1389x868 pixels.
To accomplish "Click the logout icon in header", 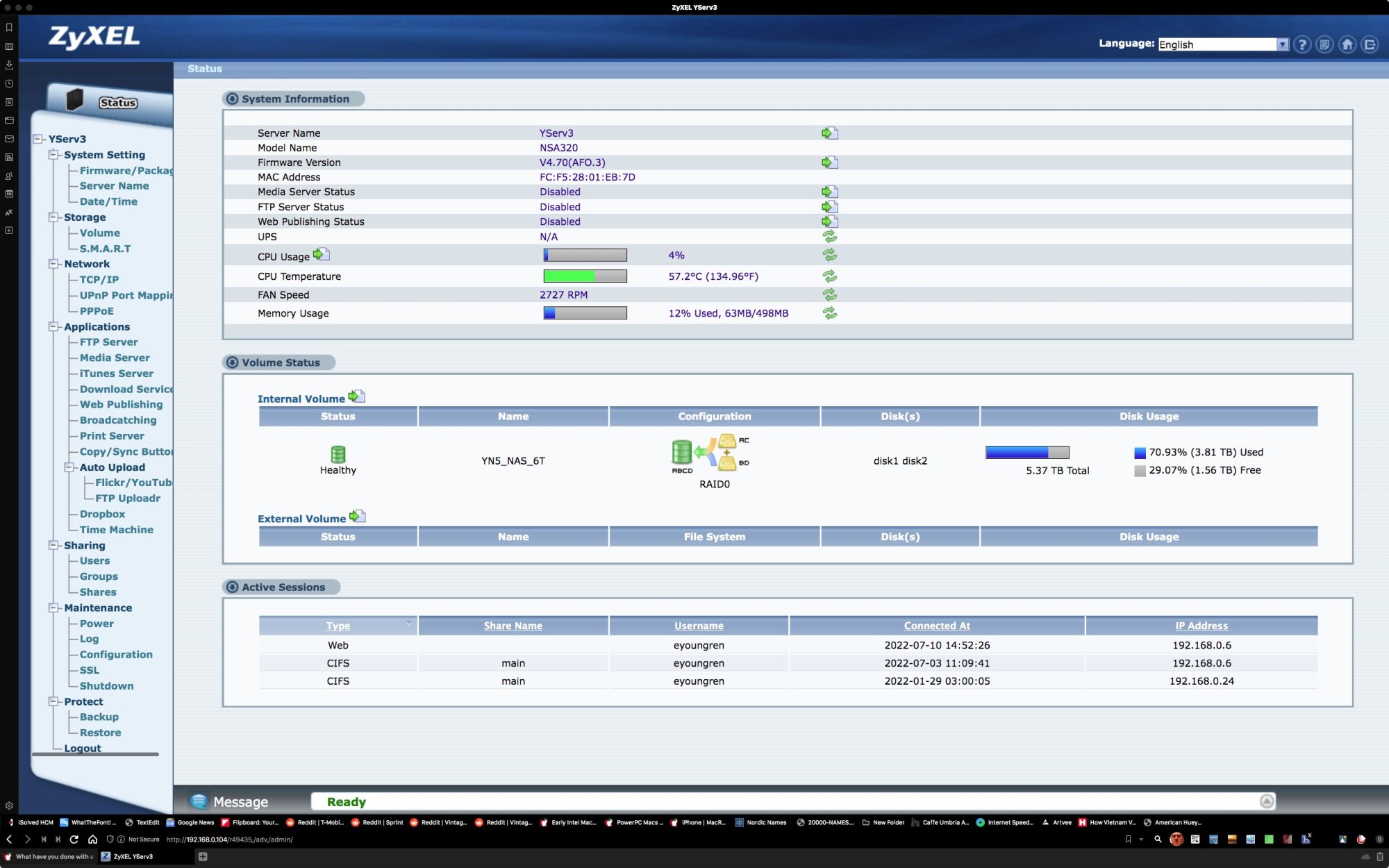I will click(1370, 44).
